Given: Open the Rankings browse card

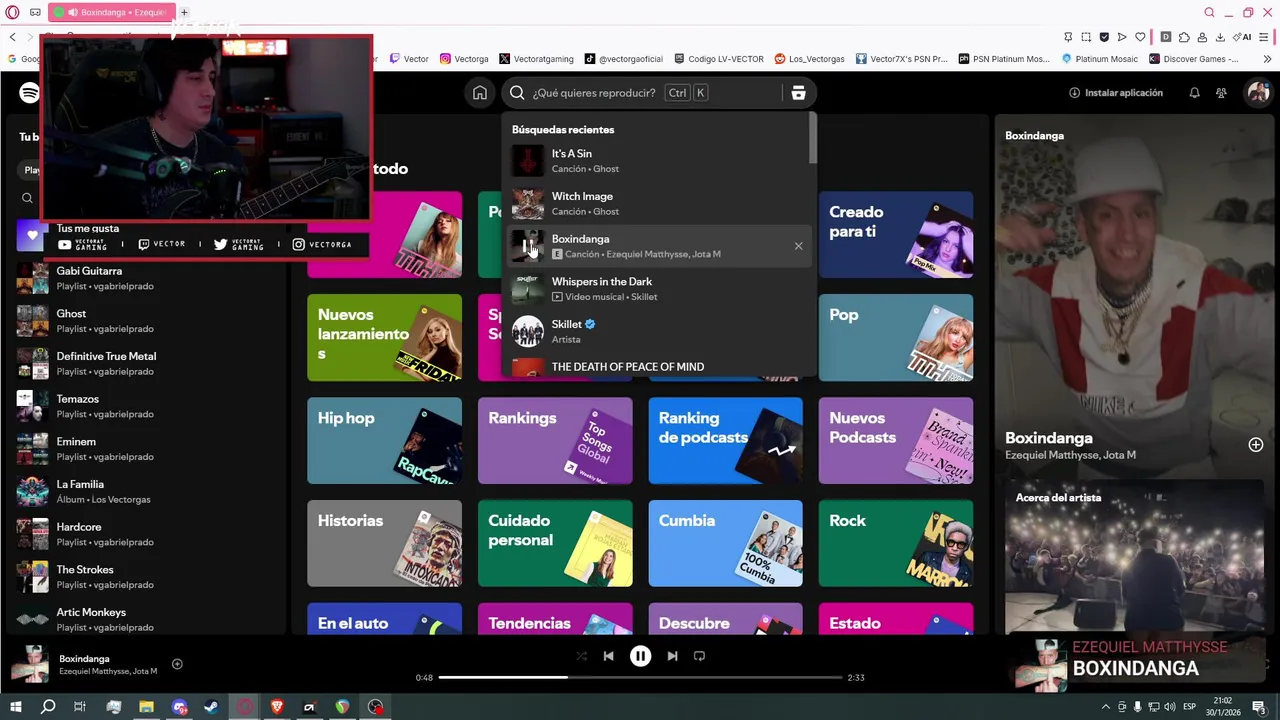Looking at the screenshot, I should click(555, 440).
